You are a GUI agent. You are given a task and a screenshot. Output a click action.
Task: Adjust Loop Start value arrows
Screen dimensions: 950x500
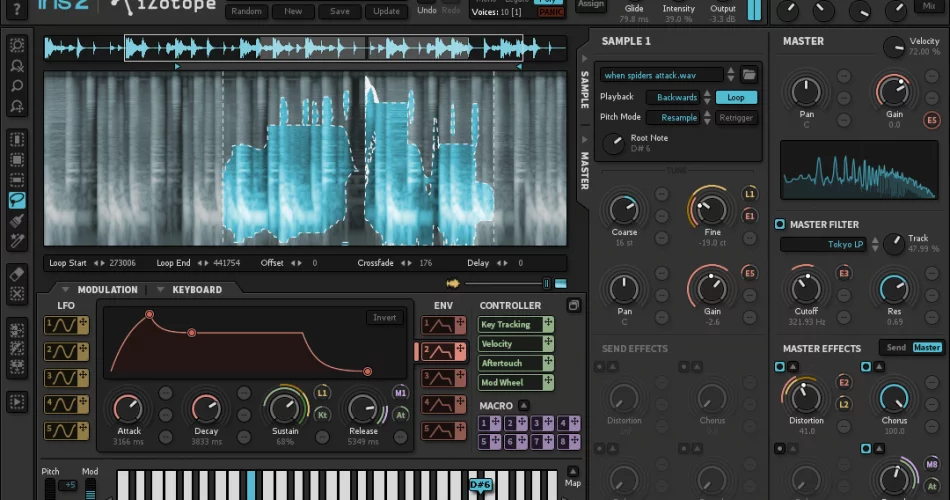point(99,263)
